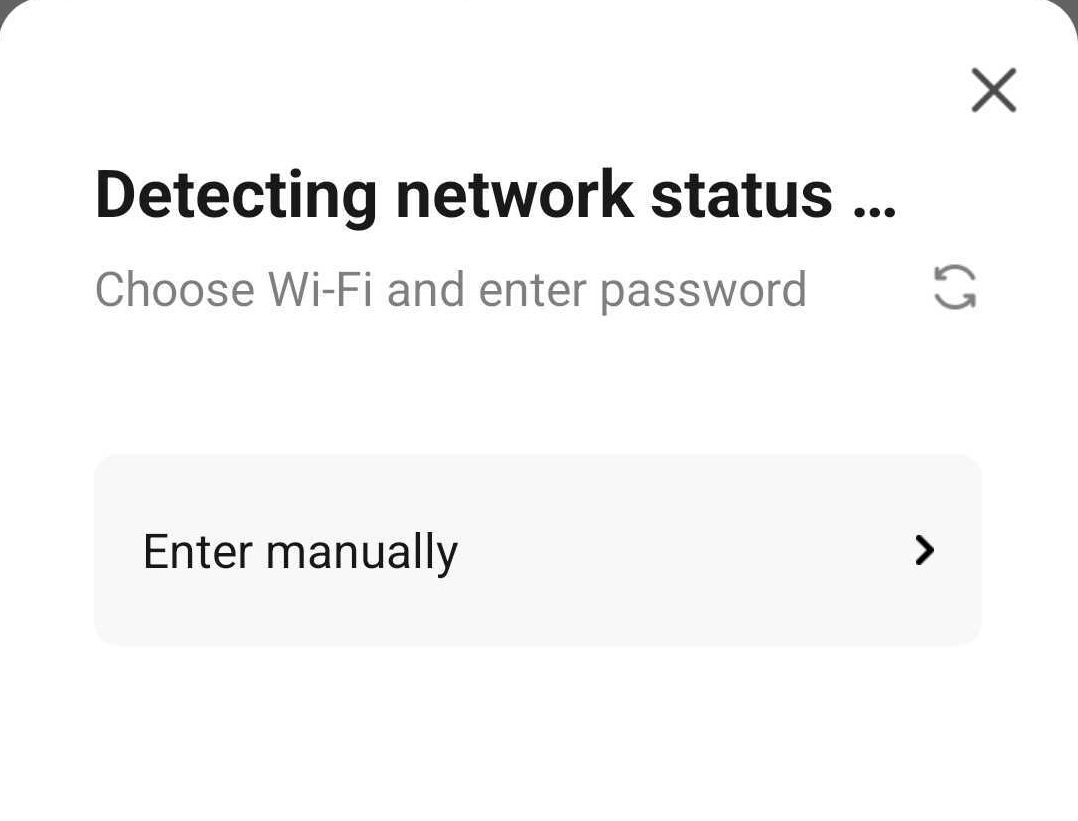This screenshot has height=821, width=1078.
Task: Click the word 'Detecting' in the title
Action: click(x=236, y=194)
